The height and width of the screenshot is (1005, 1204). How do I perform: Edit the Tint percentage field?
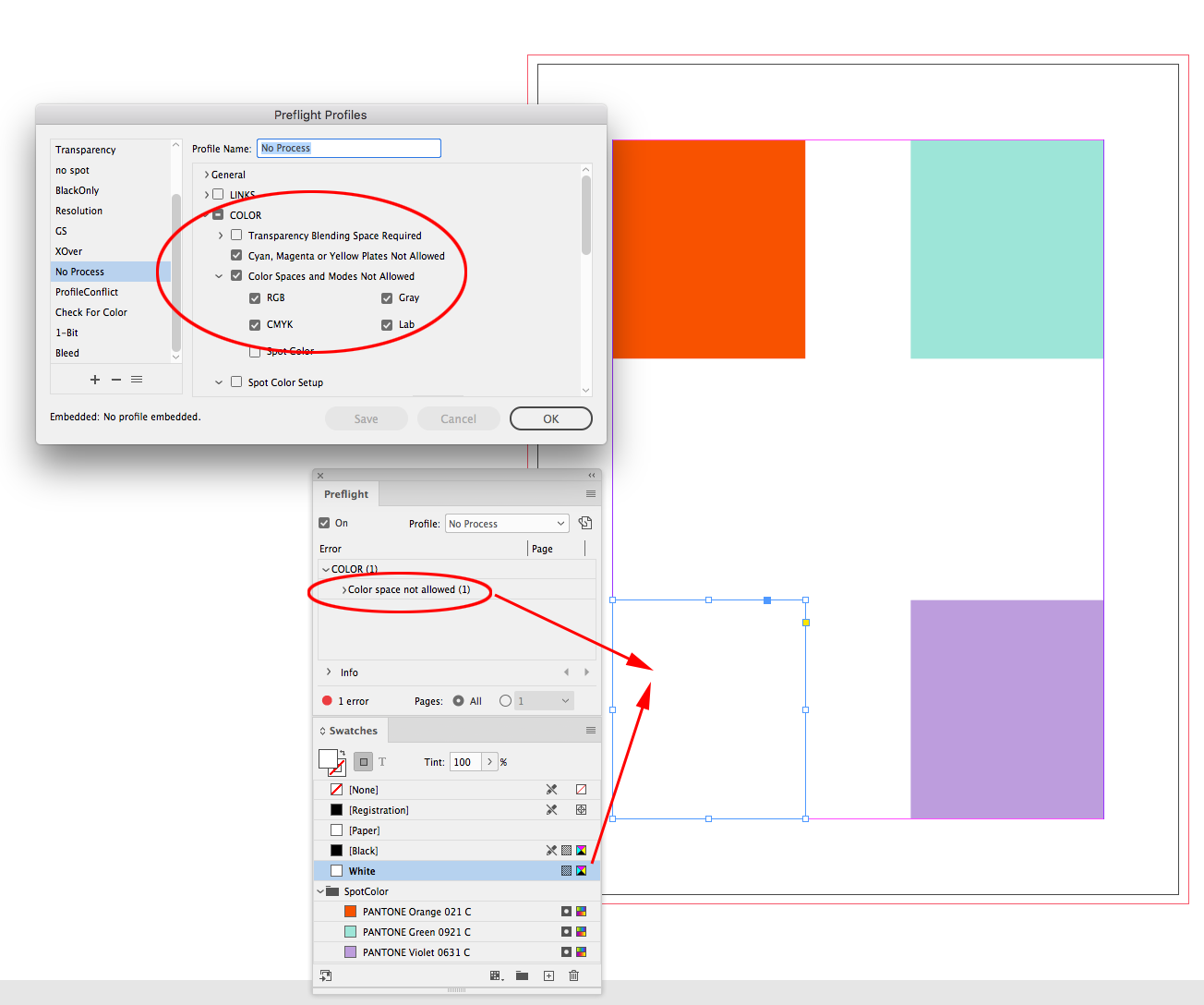[x=464, y=761]
